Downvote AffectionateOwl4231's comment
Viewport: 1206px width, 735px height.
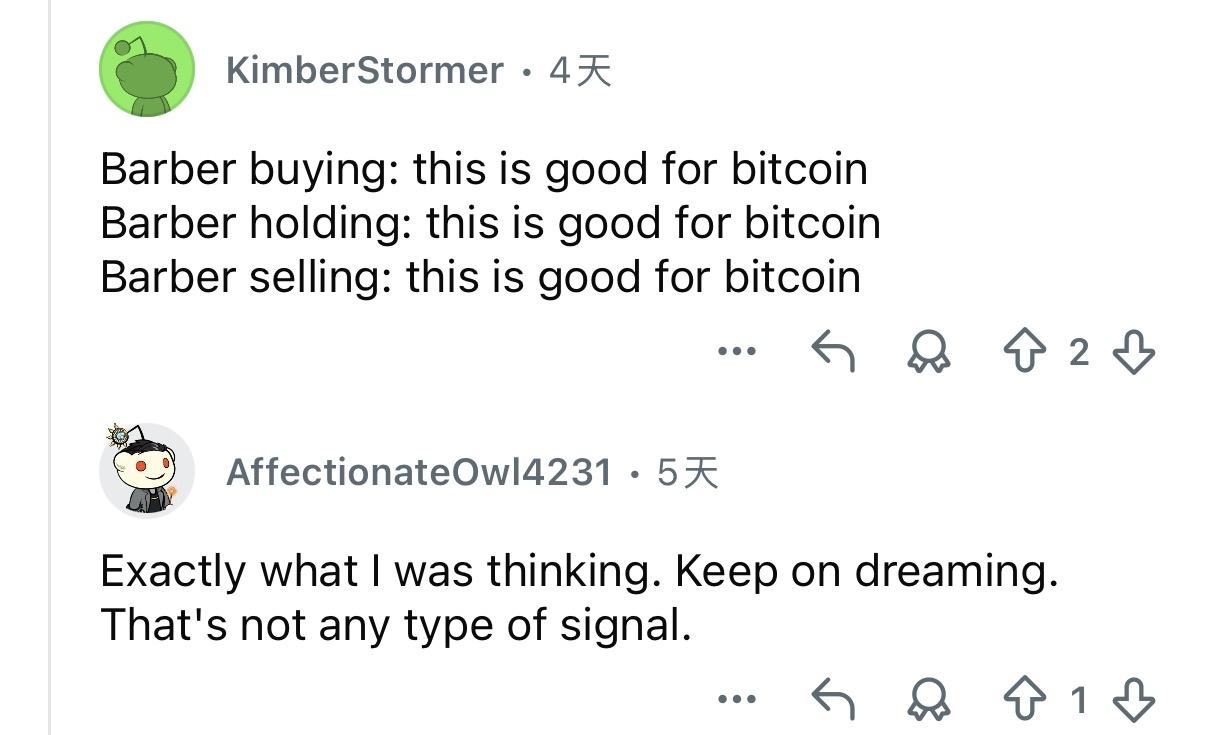click(1132, 701)
